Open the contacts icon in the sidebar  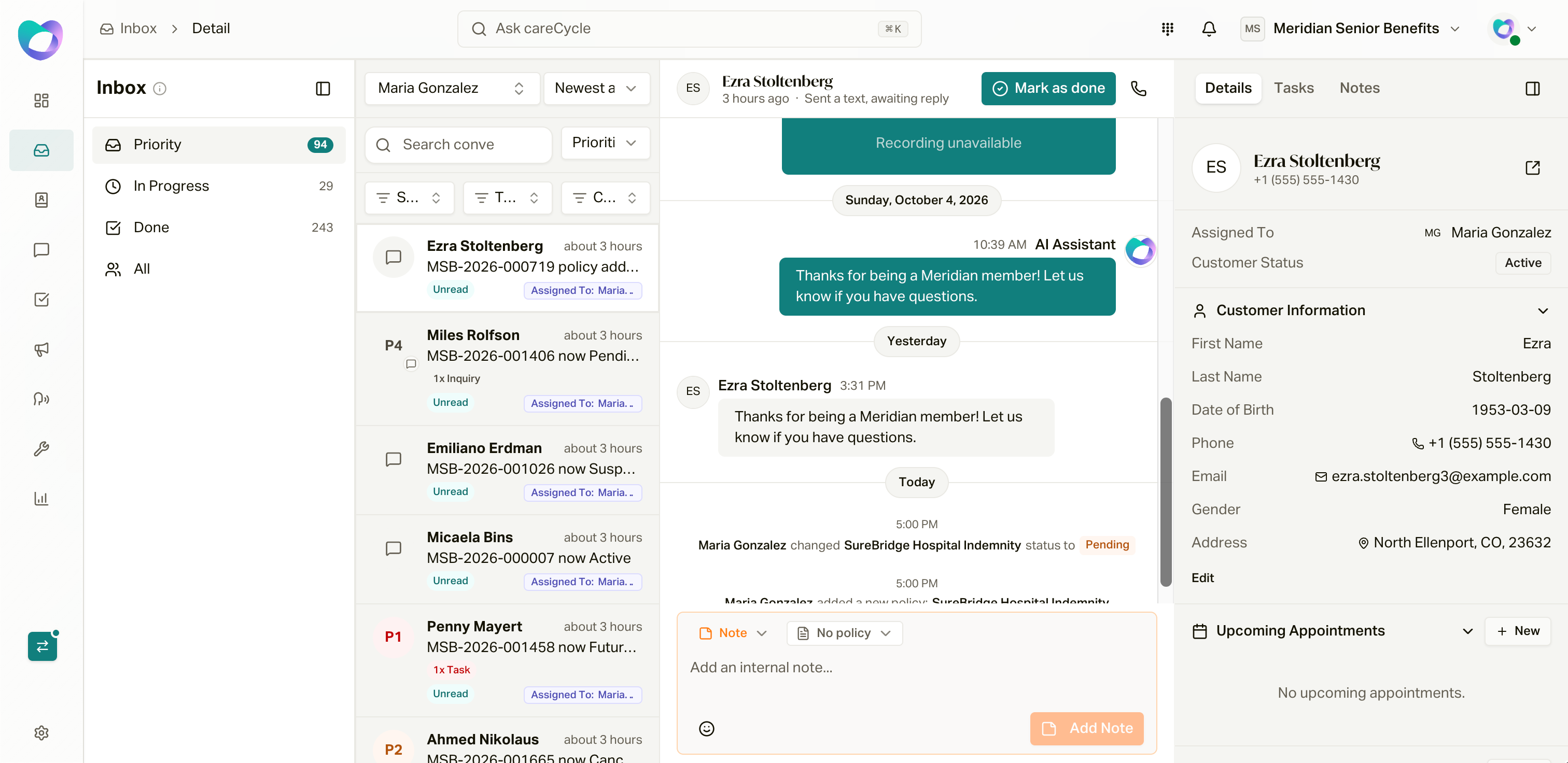tap(41, 200)
